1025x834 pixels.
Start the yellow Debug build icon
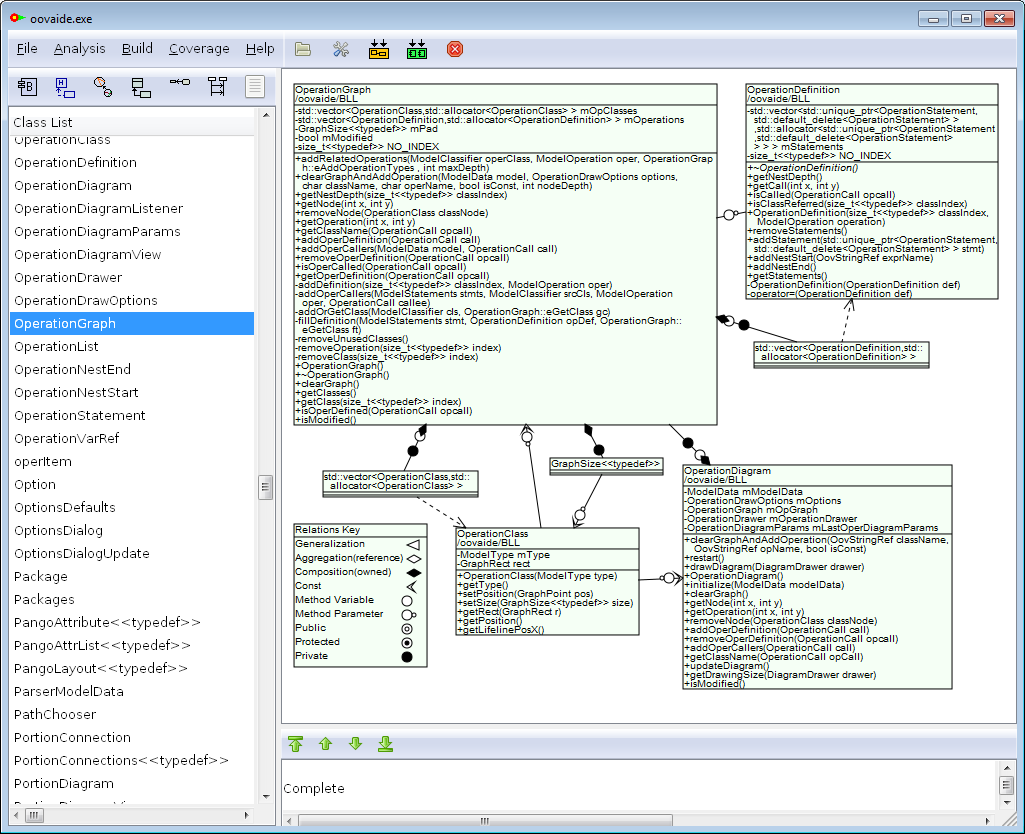[378, 48]
